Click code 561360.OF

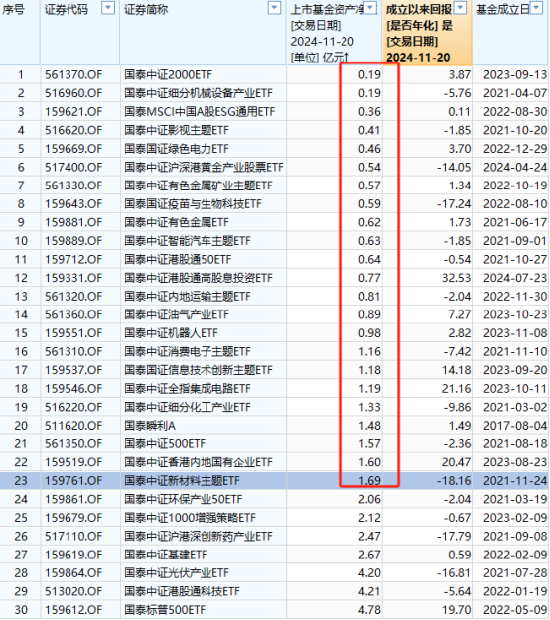pos(74,314)
